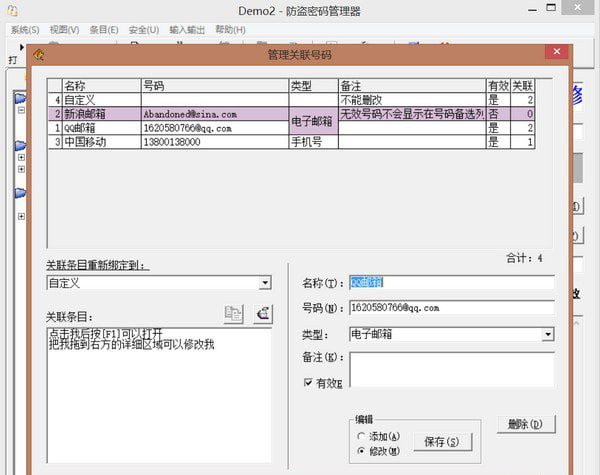Click the Abandoned@sina.com cell
The height and width of the screenshot is (475, 600).
[x=215, y=114]
